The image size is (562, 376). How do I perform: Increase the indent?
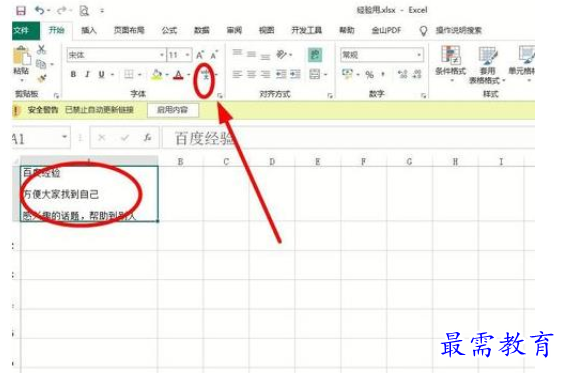point(295,74)
